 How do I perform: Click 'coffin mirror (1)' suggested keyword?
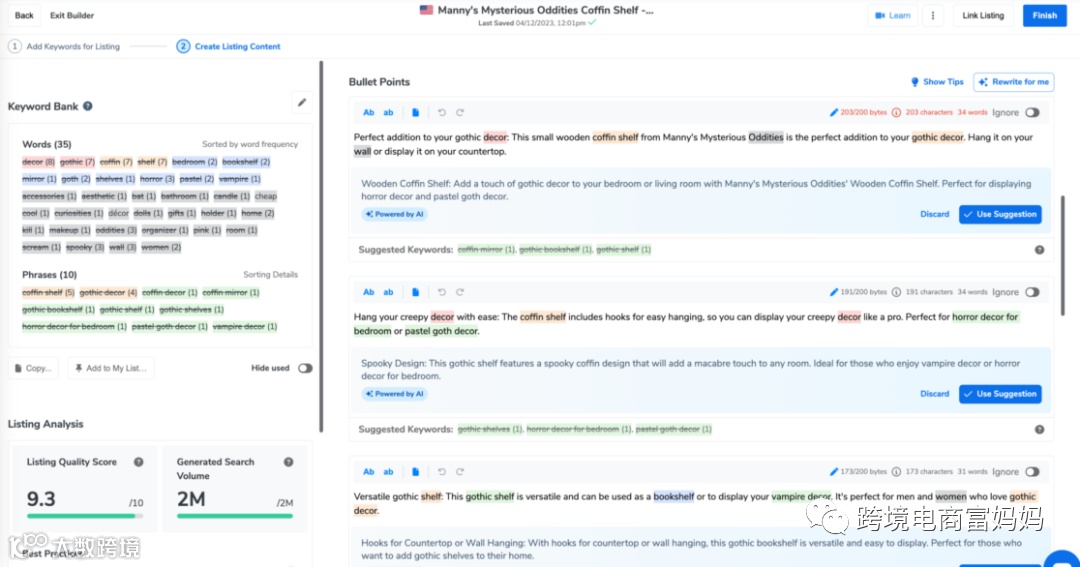tap(486, 249)
